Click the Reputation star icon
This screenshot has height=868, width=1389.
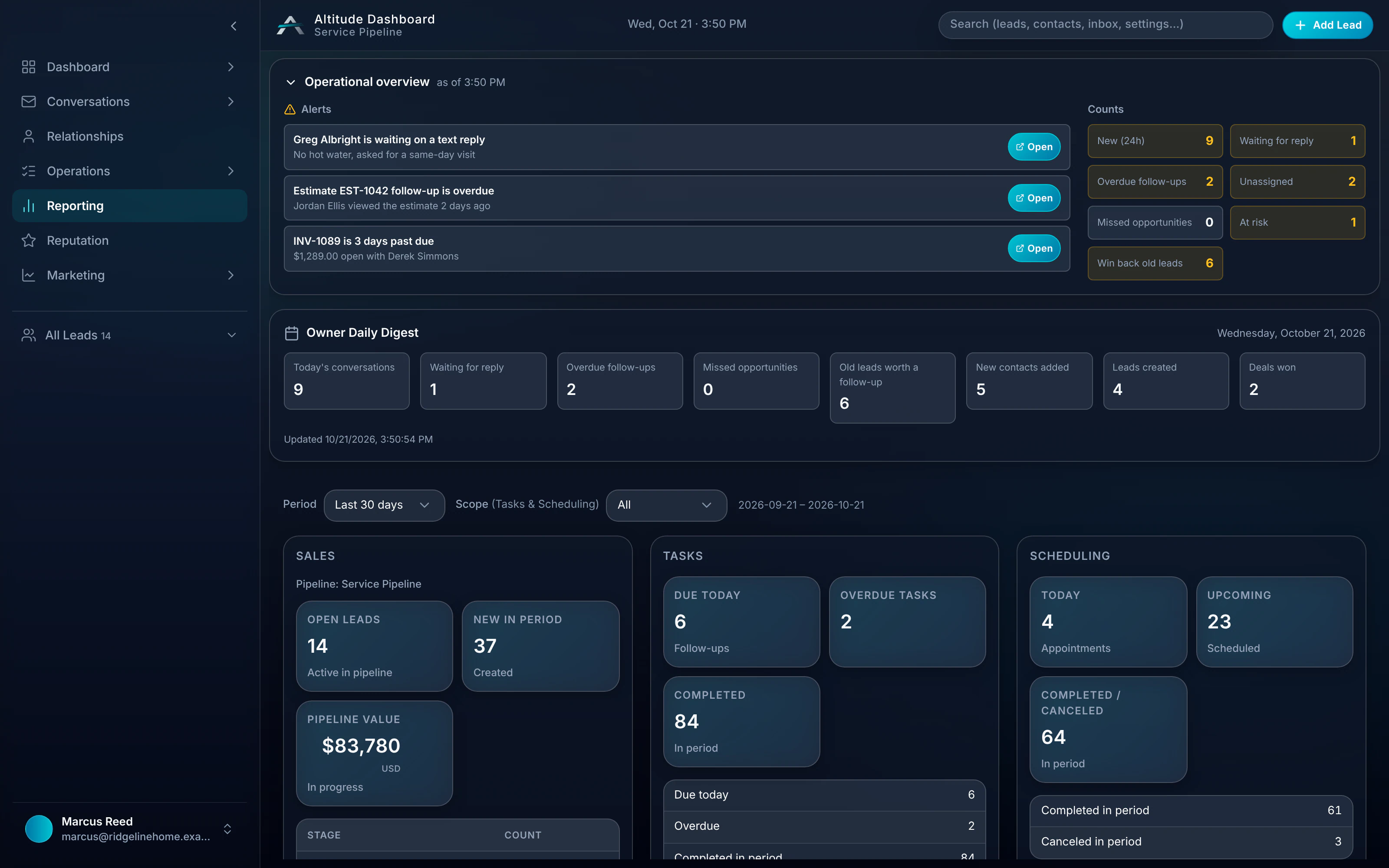point(29,240)
